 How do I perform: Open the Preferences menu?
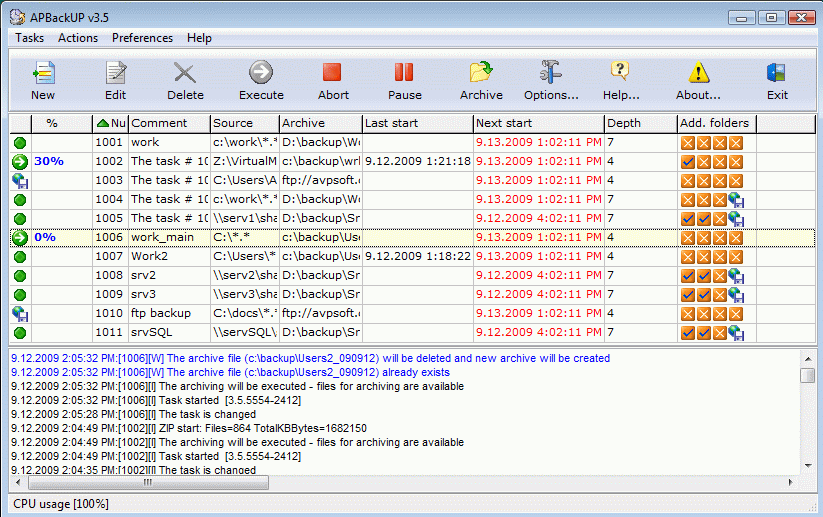coord(142,38)
